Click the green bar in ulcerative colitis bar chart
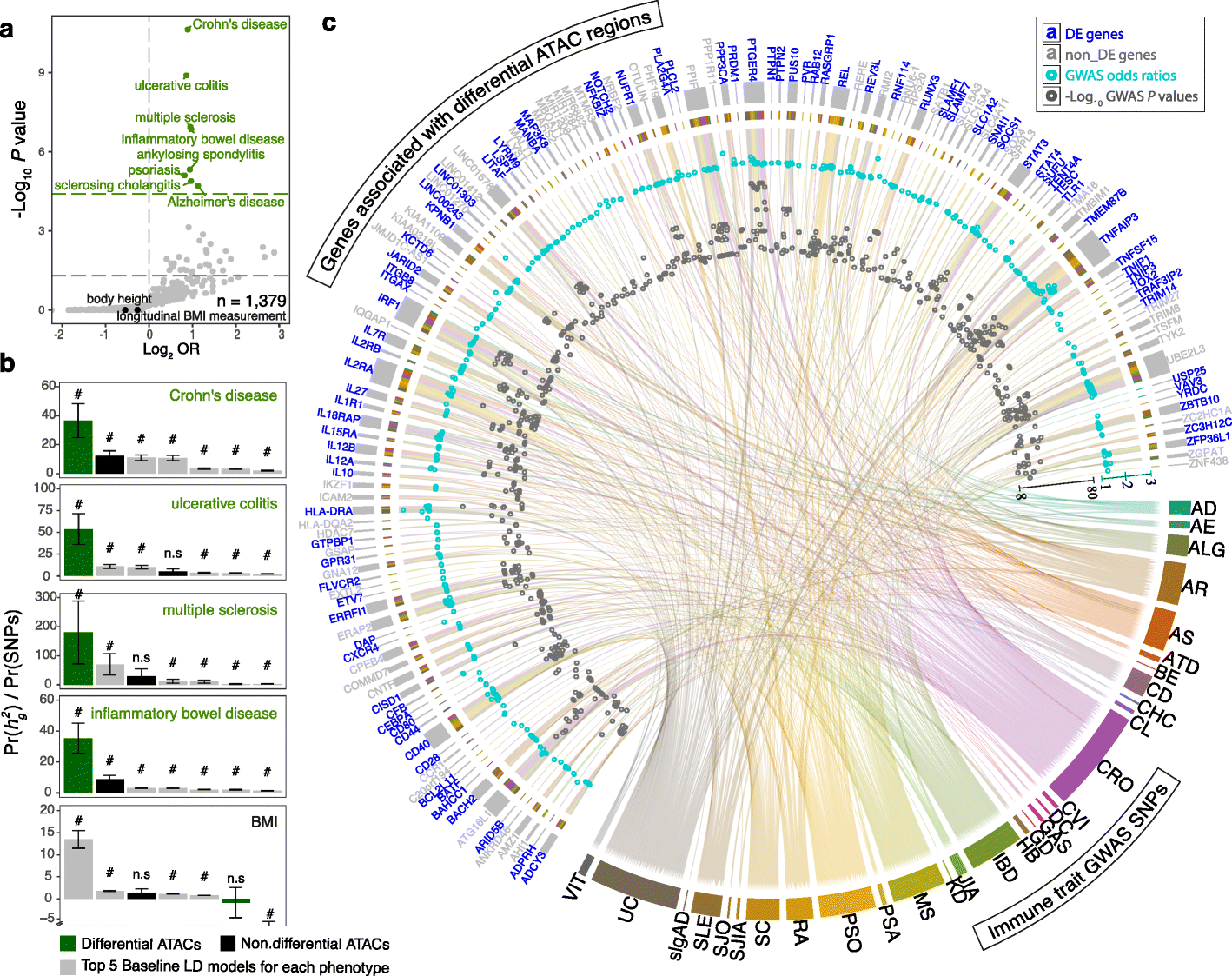The width and height of the screenshot is (1232, 976). pyautogui.click(x=78, y=553)
